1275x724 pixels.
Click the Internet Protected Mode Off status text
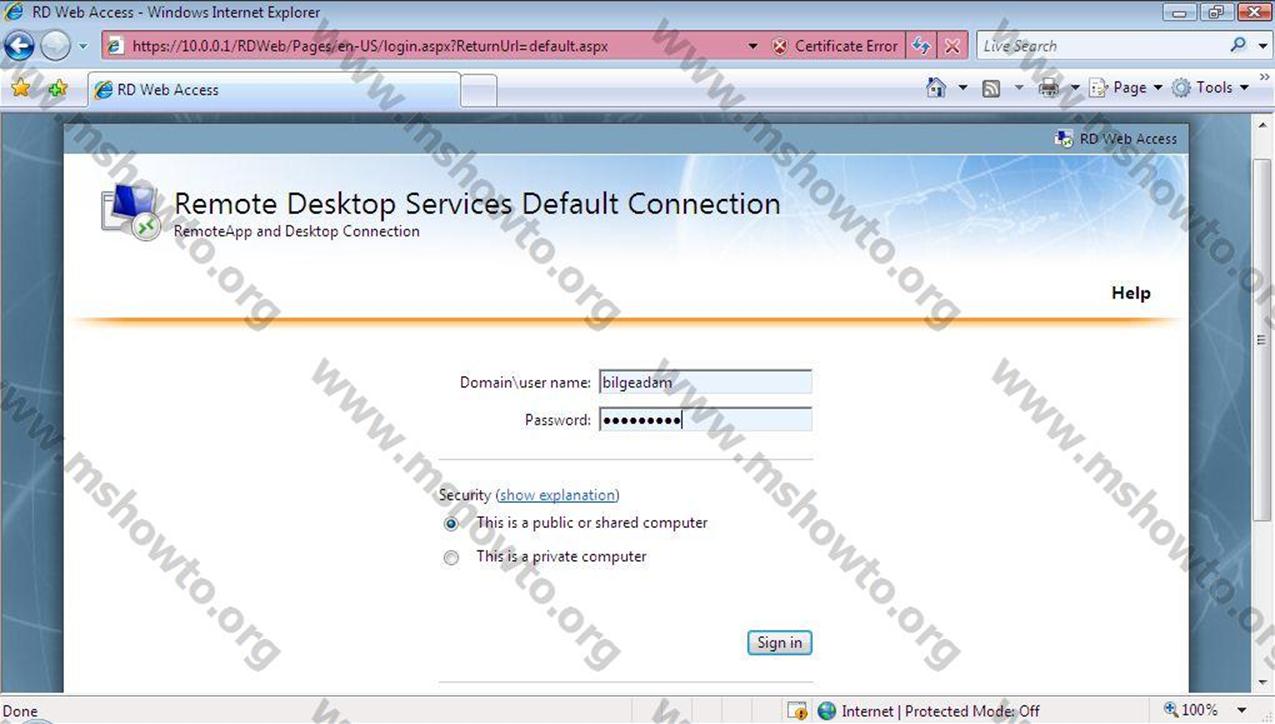(x=941, y=711)
